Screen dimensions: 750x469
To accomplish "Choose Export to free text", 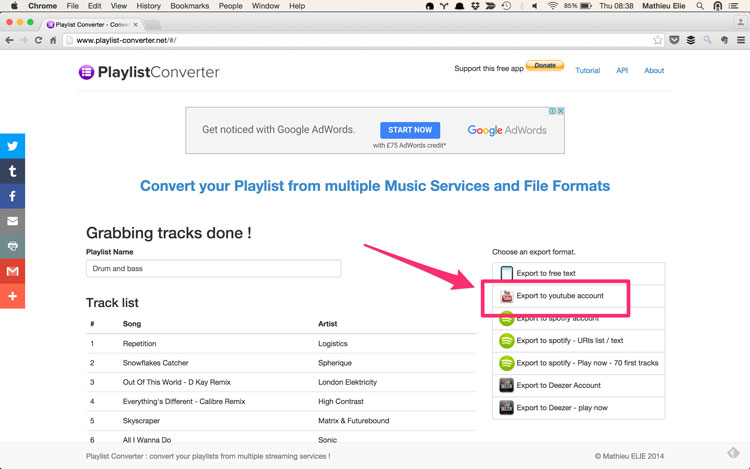I will point(578,273).
